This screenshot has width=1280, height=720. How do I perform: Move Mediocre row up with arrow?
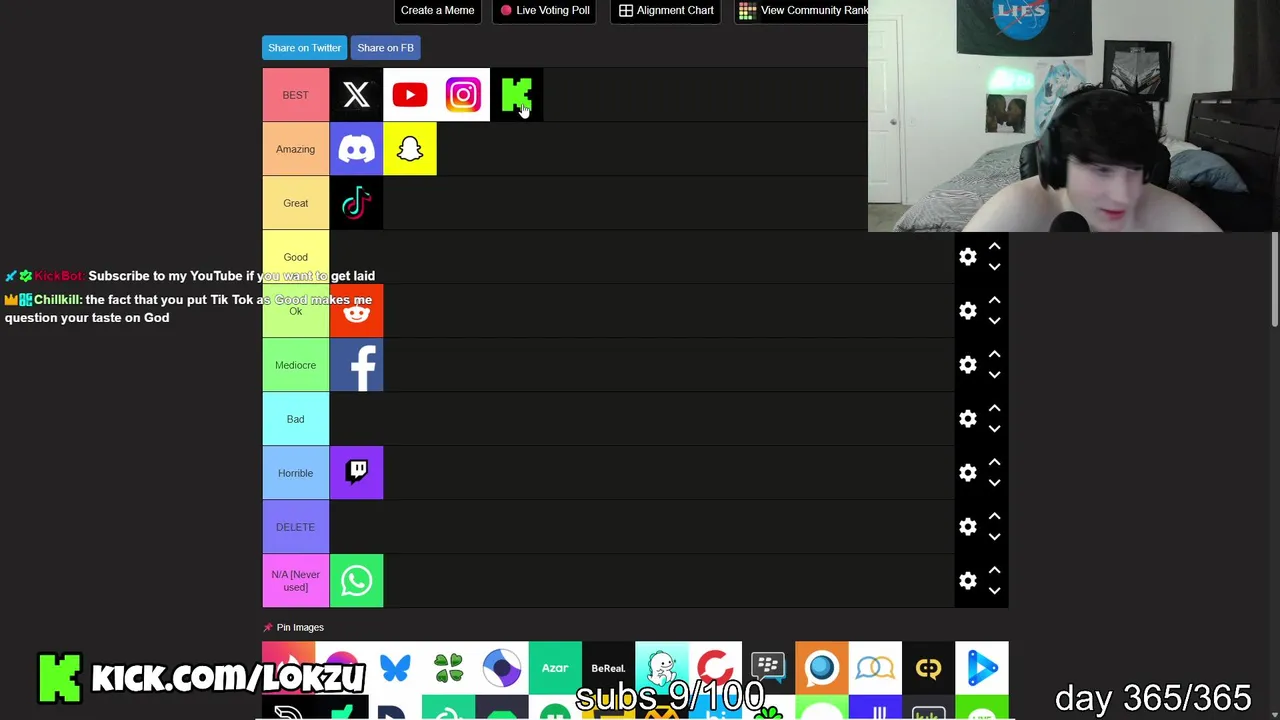tap(994, 354)
